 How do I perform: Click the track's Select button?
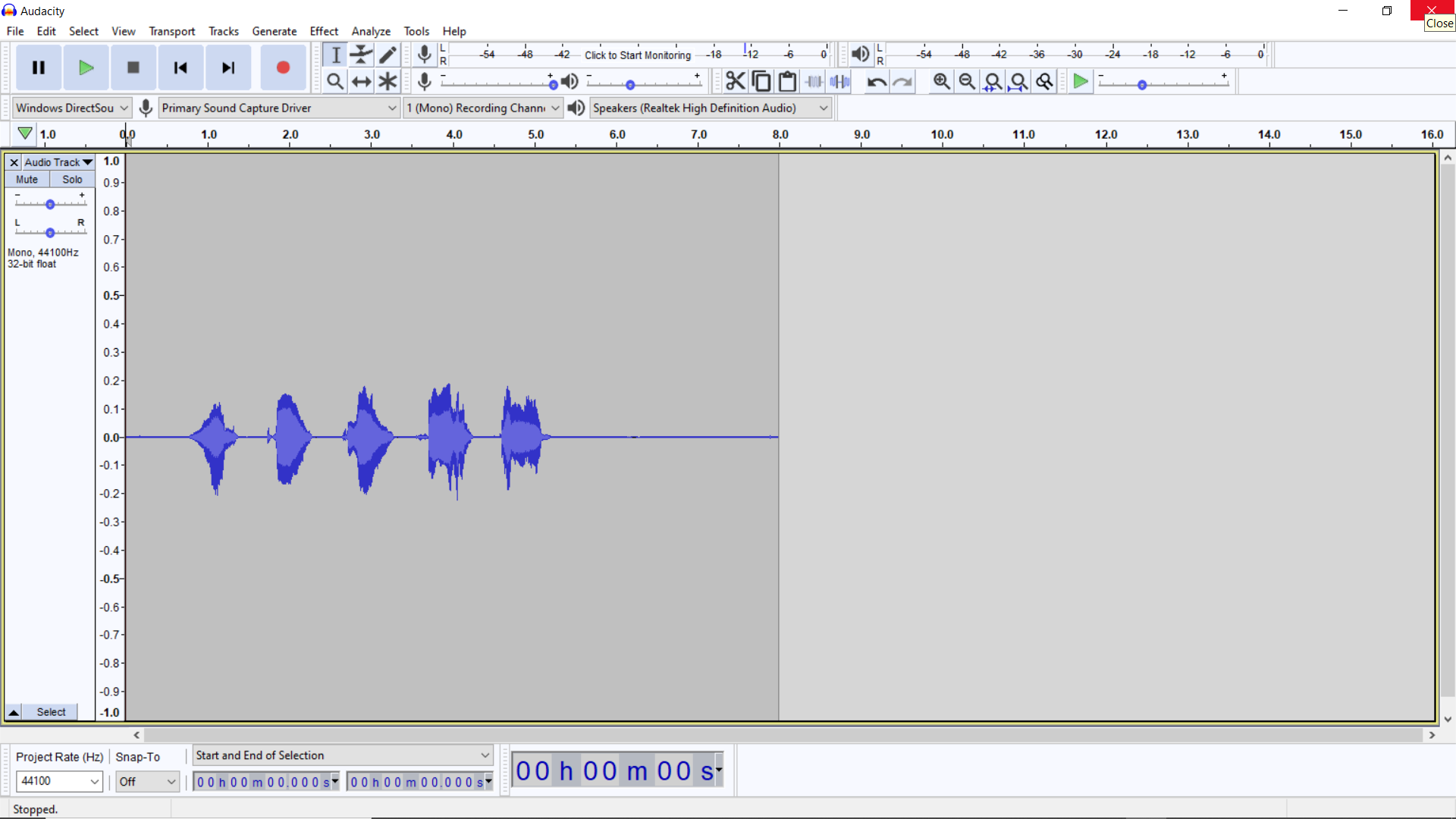click(51, 712)
